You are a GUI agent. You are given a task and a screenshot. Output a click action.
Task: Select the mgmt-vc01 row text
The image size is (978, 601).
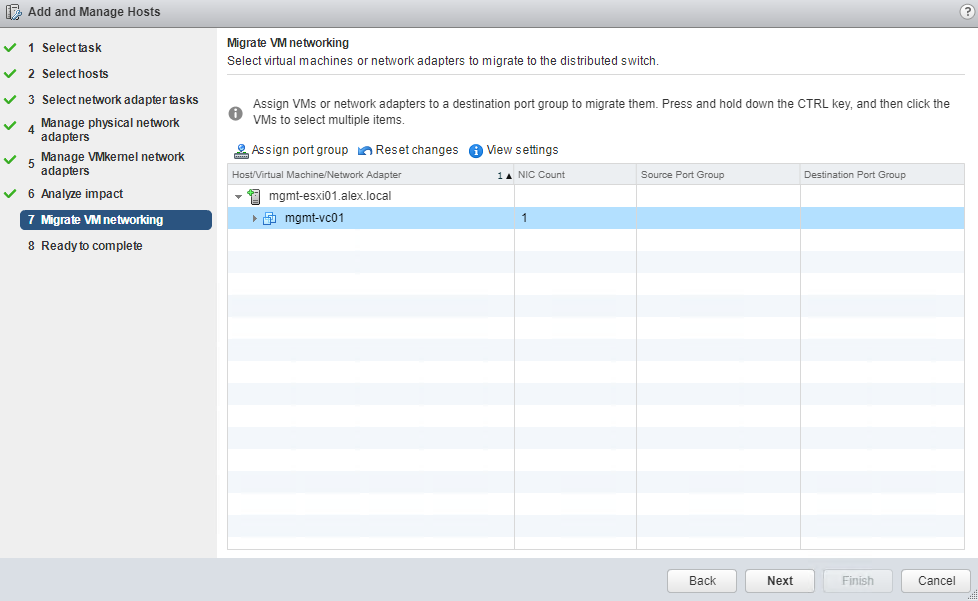point(314,218)
